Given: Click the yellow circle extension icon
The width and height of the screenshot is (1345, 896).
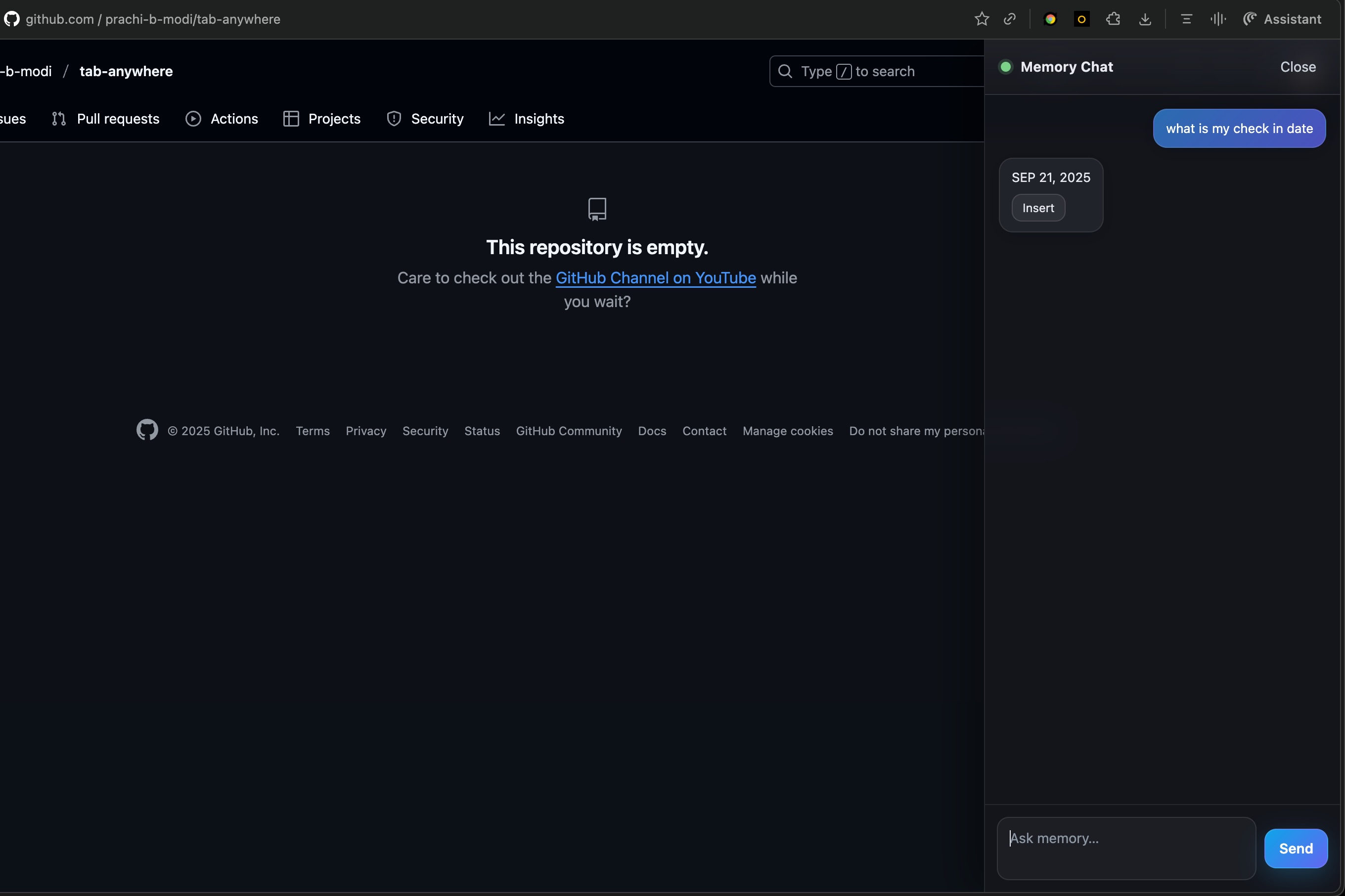Looking at the screenshot, I should pyautogui.click(x=1081, y=19).
